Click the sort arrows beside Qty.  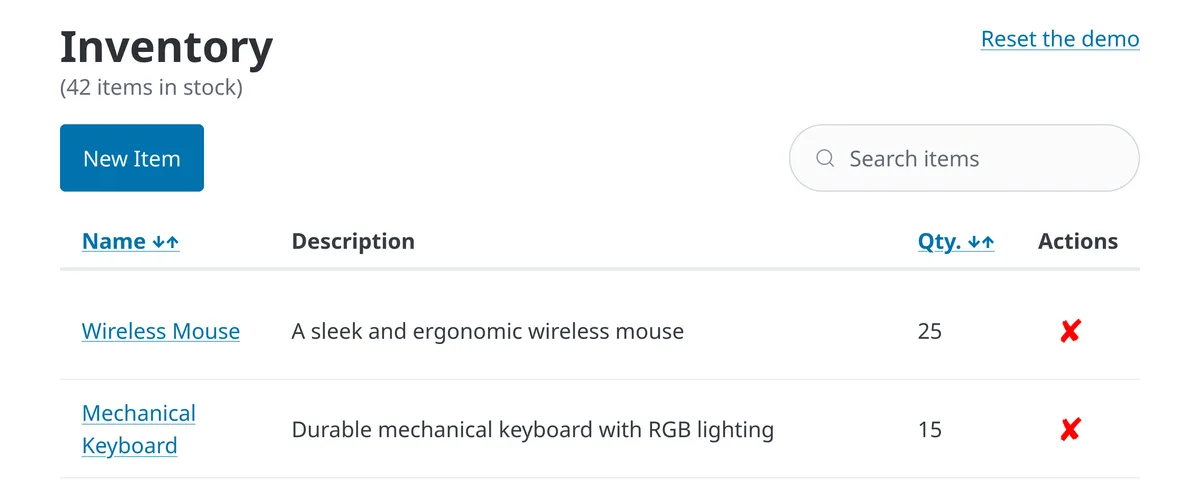click(981, 242)
